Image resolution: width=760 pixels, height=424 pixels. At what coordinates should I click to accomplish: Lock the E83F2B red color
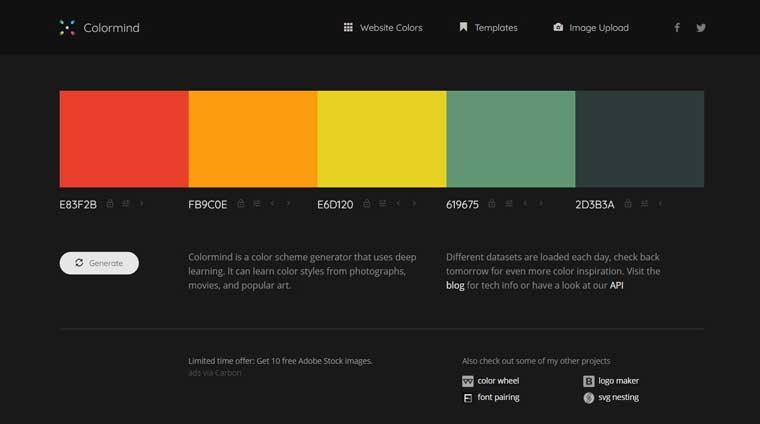point(110,204)
